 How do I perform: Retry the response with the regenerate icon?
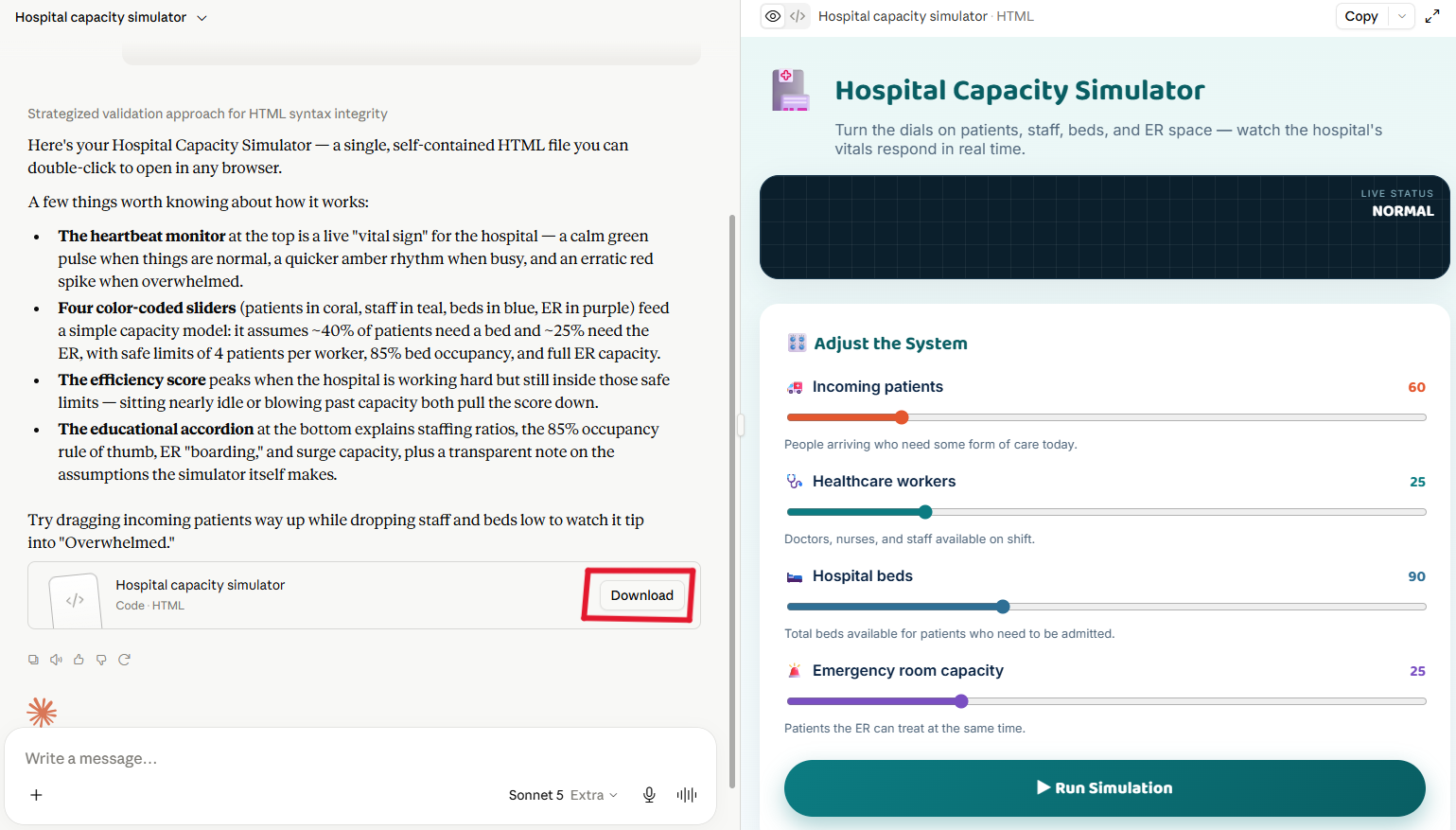[124, 660]
